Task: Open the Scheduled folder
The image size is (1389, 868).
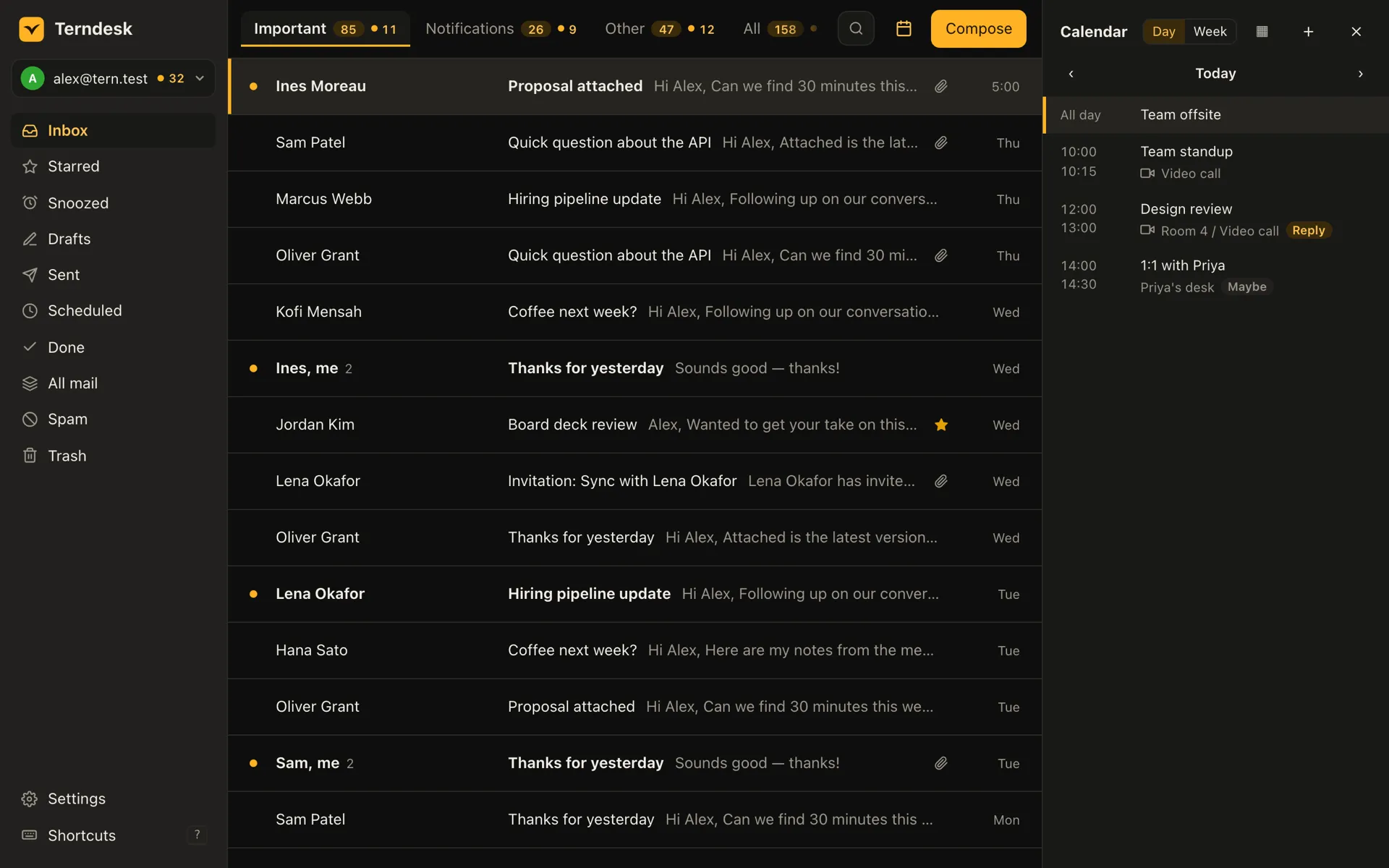Action: 114,311
